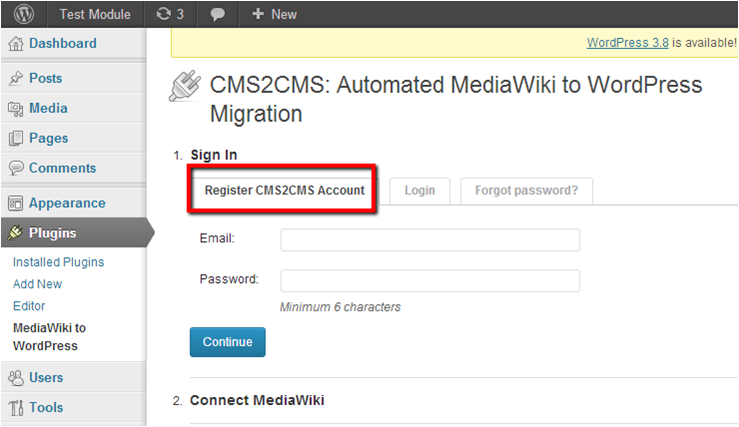Click the WordPress logo icon
This screenshot has width=739, height=427.
(24, 14)
